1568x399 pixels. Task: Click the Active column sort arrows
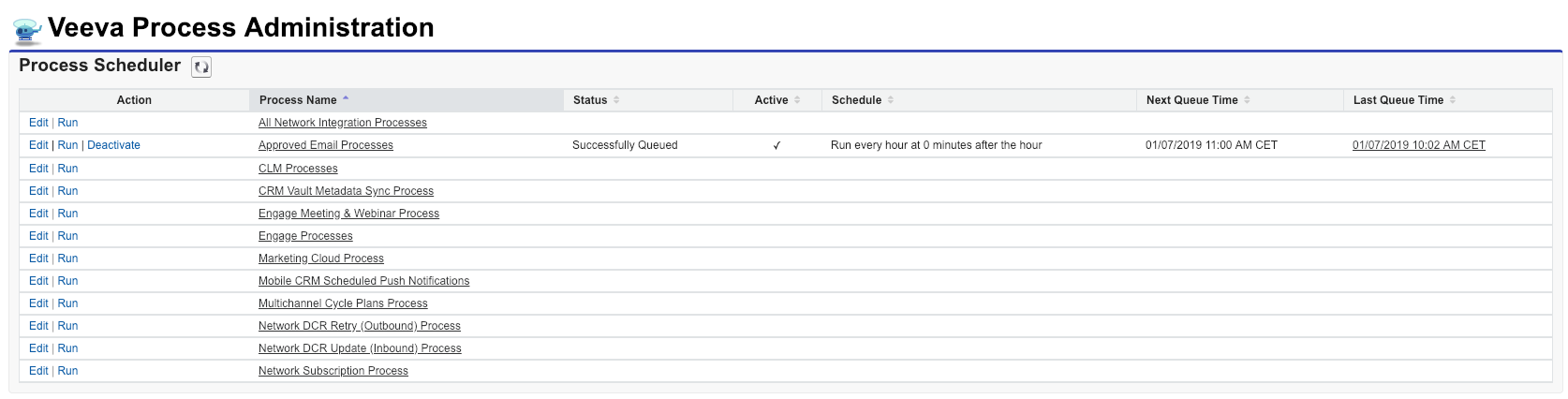coord(797,100)
